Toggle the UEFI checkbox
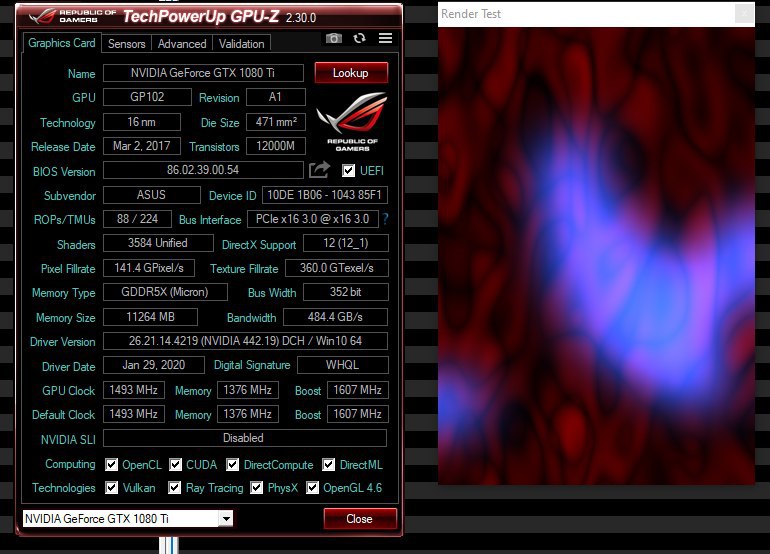The width and height of the screenshot is (770, 554). click(x=348, y=170)
